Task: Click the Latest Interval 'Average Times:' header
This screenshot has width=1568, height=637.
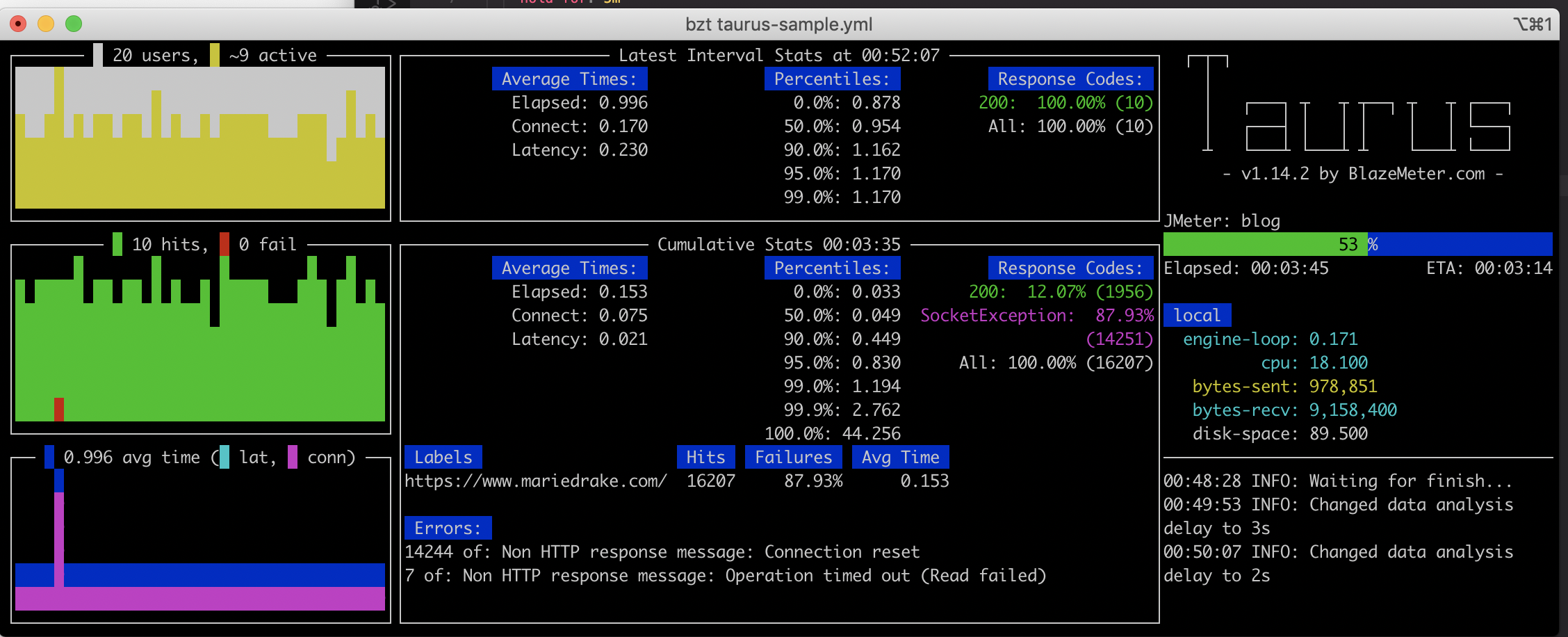Action: point(570,79)
